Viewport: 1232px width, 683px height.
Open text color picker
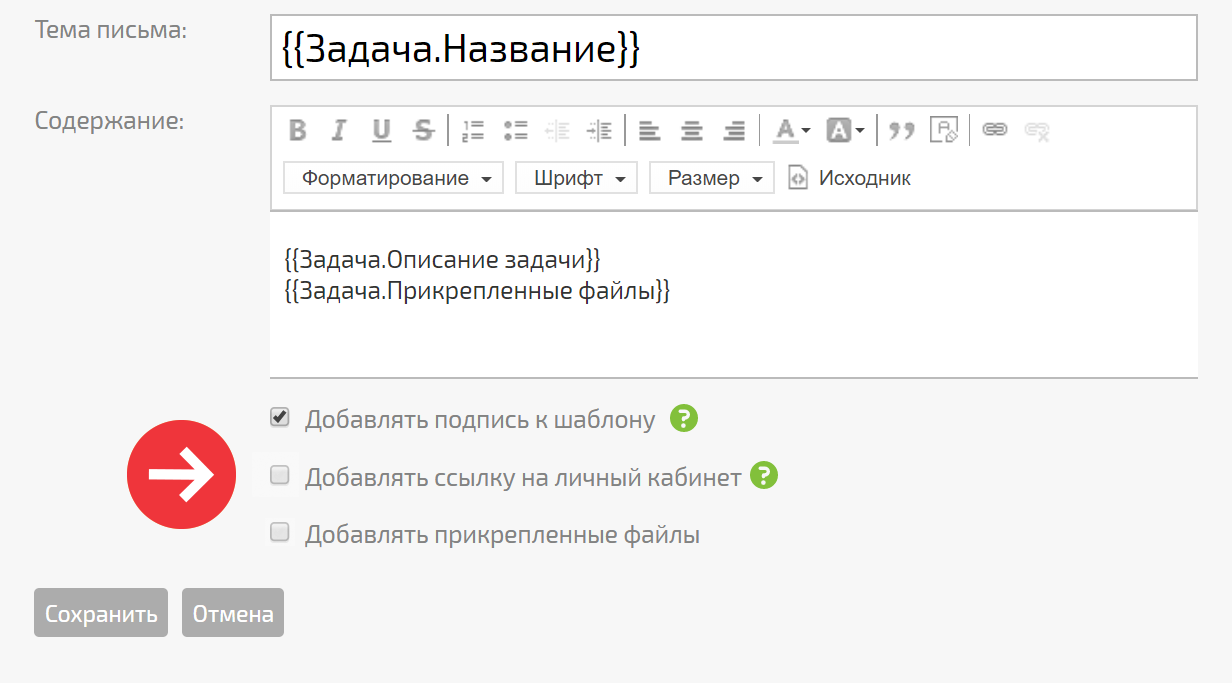coord(793,130)
